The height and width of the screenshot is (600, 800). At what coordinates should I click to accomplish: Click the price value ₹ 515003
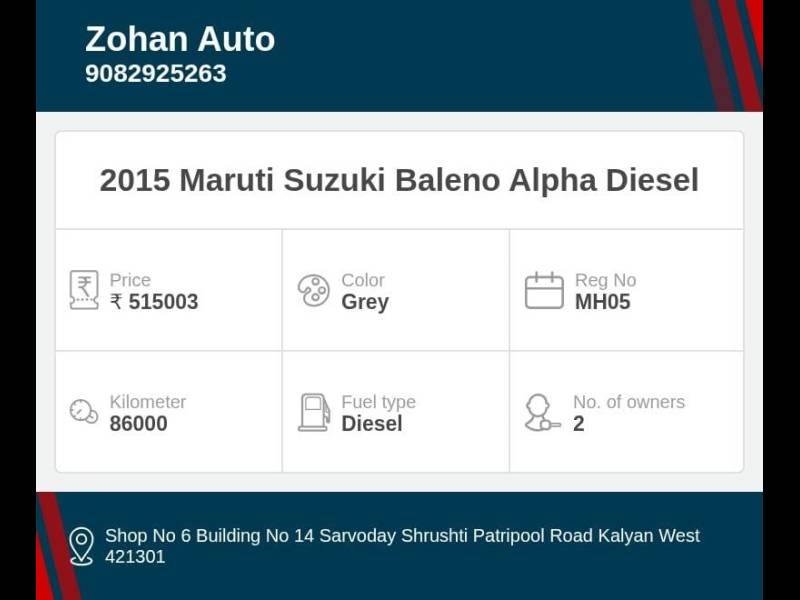coord(154,302)
